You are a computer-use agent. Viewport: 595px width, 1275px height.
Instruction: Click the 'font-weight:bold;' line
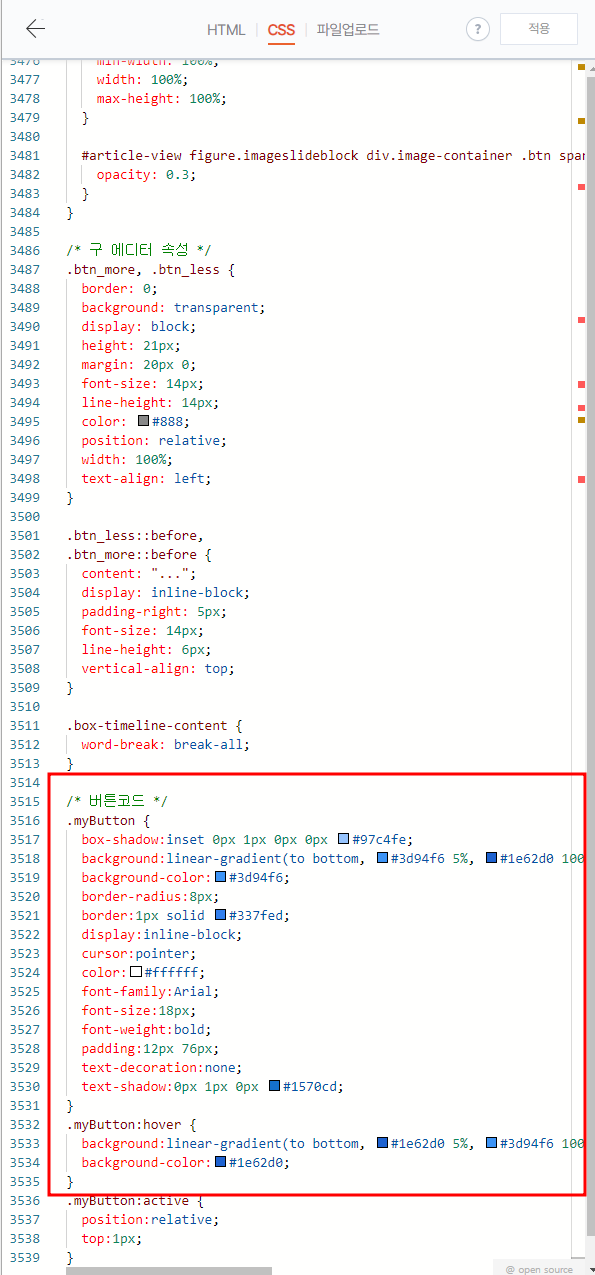point(147,1029)
